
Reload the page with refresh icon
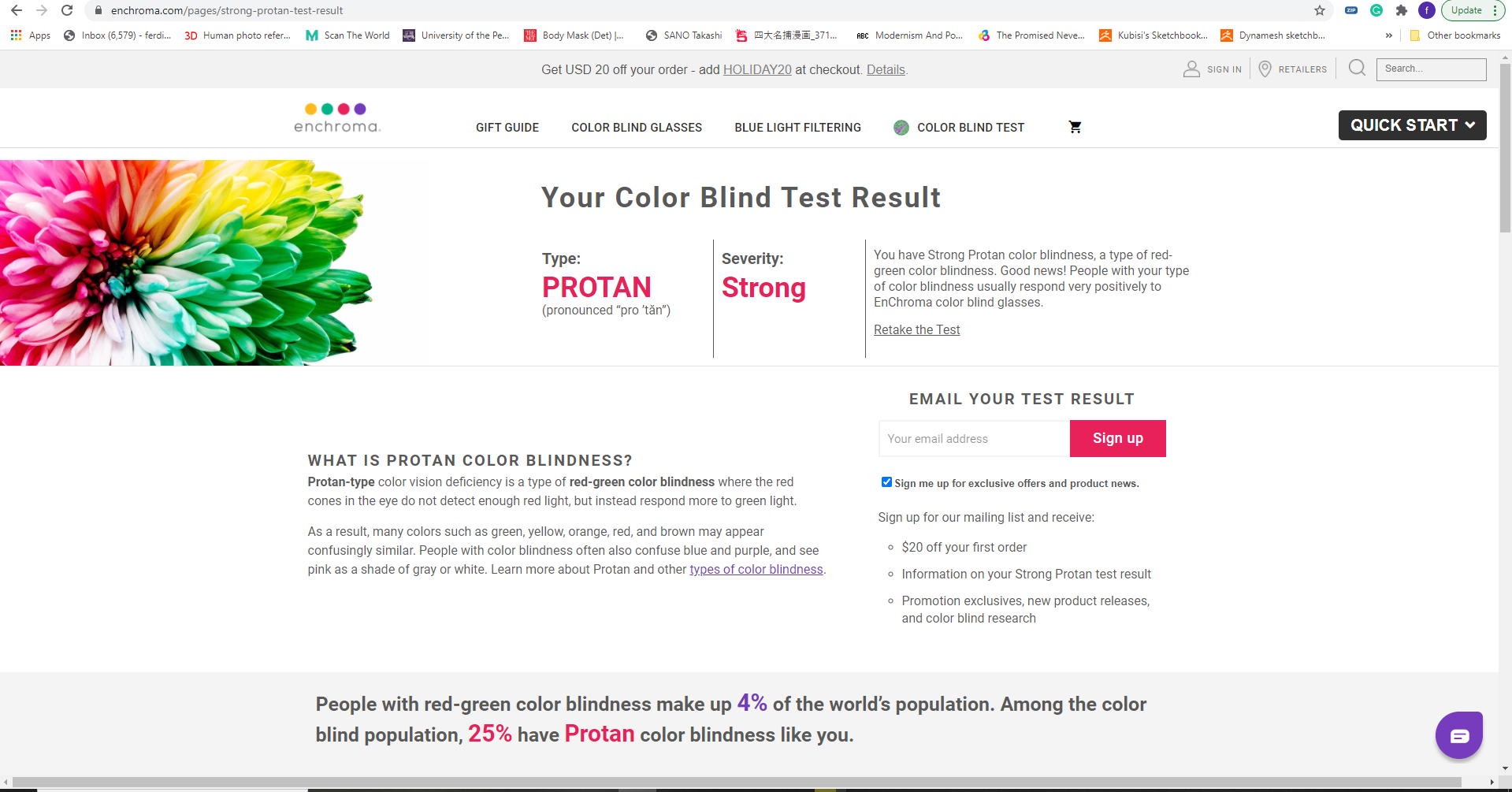pos(67,10)
